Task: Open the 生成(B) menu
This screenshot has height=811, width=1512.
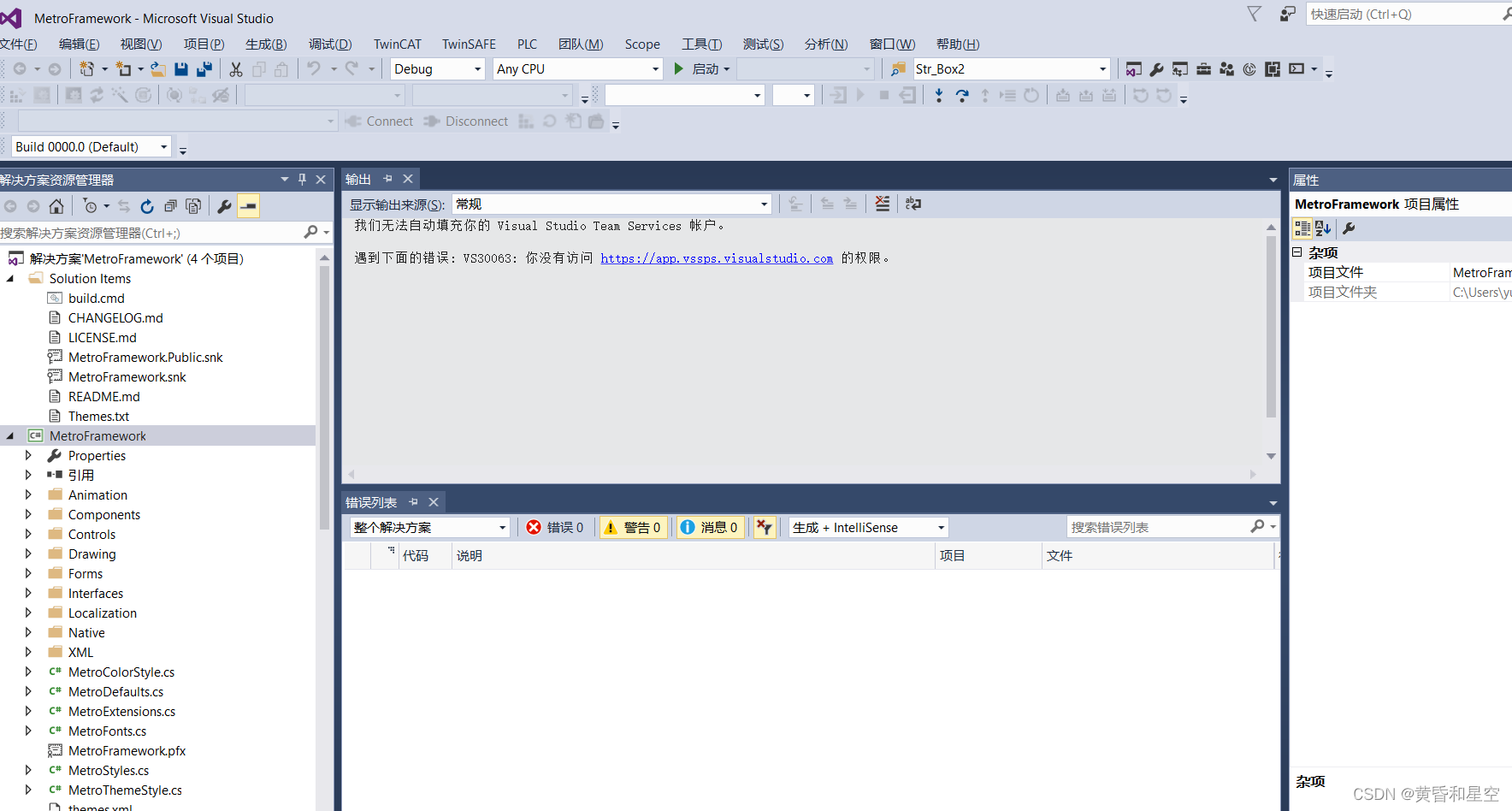Action: coord(266,44)
